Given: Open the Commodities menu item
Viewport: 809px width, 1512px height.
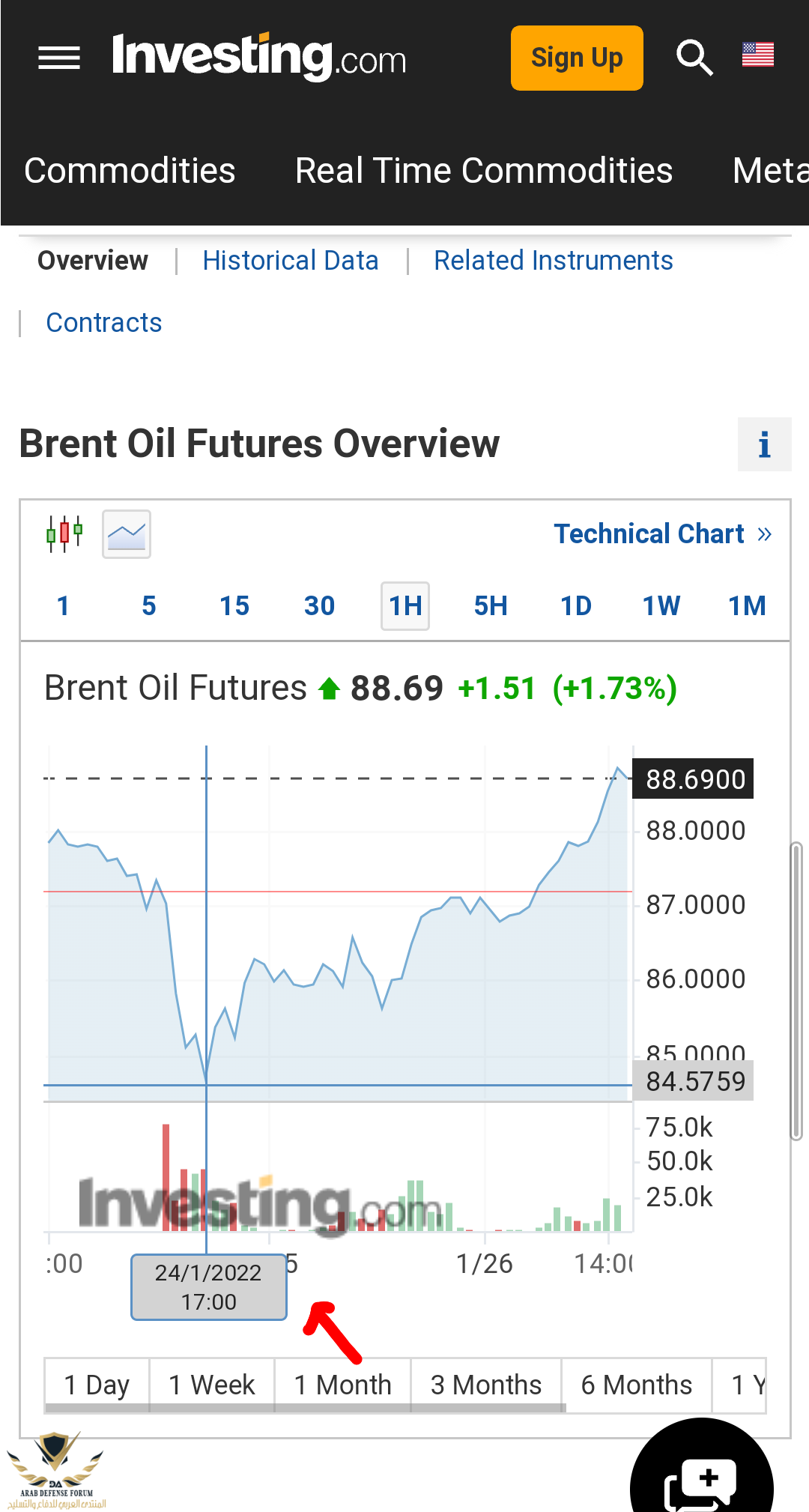Looking at the screenshot, I should pyautogui.click(x=130, y=171).
